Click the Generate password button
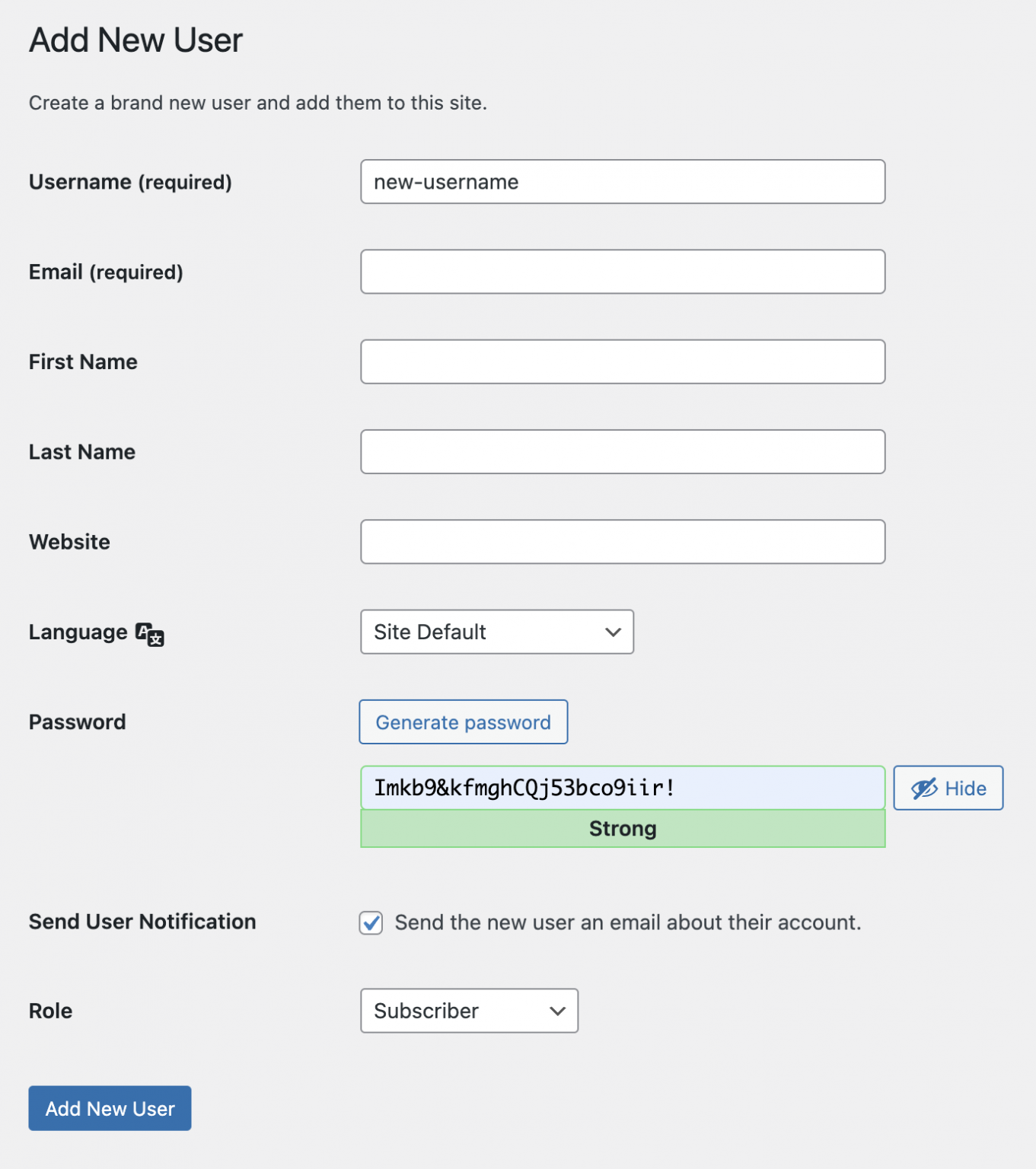Viewport: 1036px width, 1169px height. 463,721
